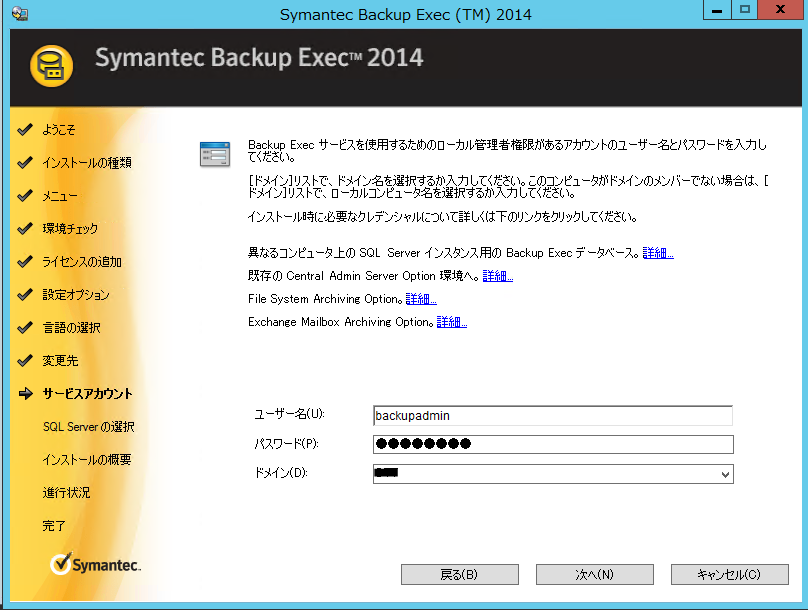The height and width of the screenshot is (610, 808).
Task: Select the メニュー step
Action: pyautogui.click(x=60, y=196)
